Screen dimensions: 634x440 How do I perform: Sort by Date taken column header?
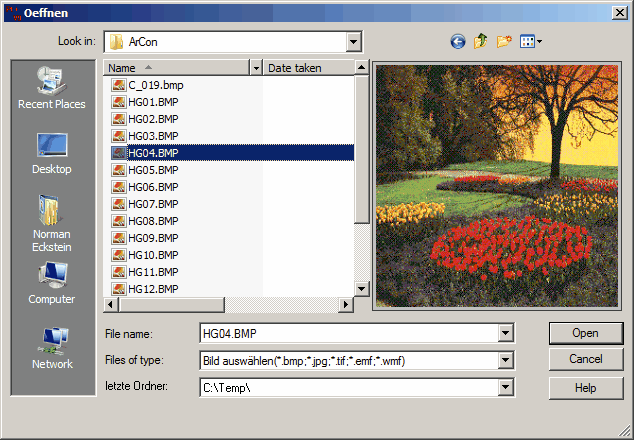click(309, 68)
